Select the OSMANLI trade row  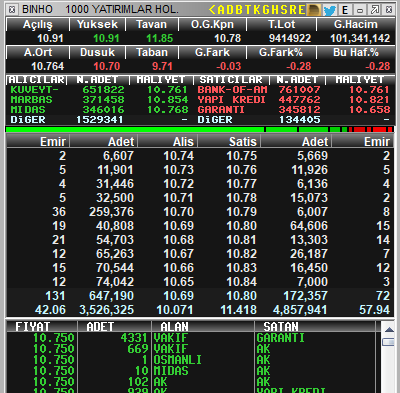191,360
